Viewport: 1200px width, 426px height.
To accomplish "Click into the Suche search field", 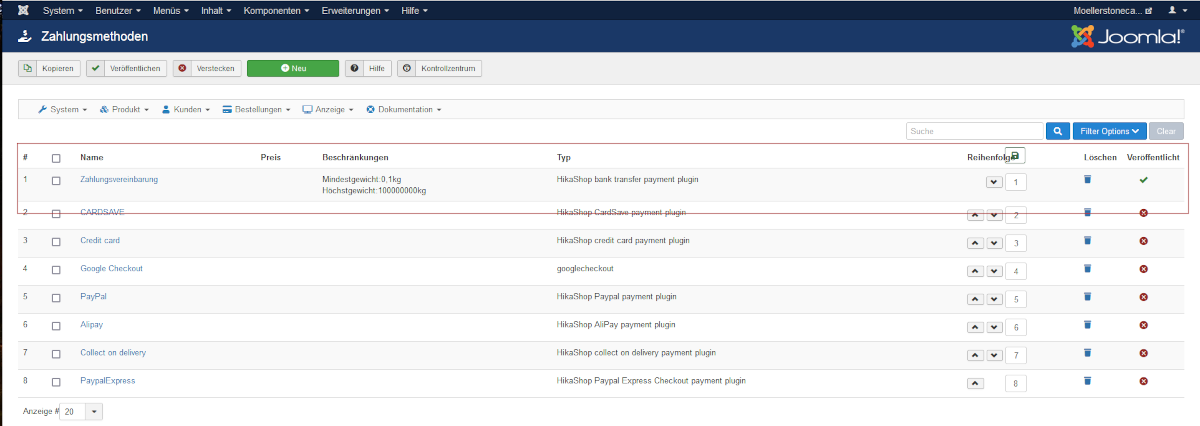I will [973, 131].
